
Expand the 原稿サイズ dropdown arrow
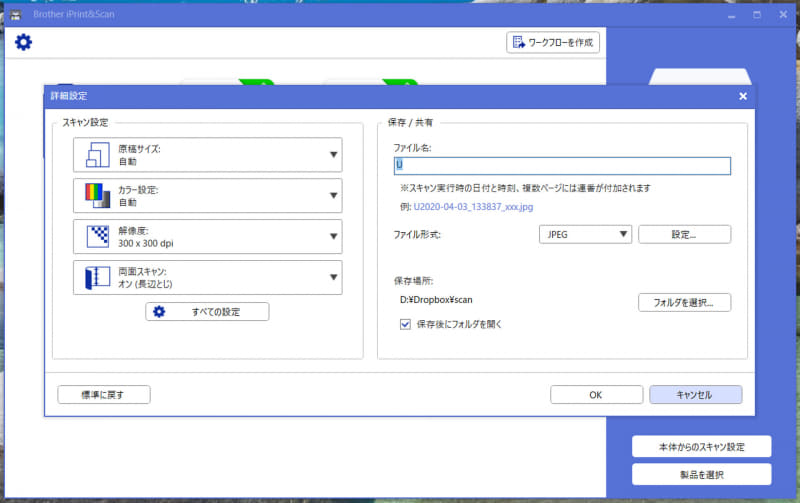pos(333,155)
